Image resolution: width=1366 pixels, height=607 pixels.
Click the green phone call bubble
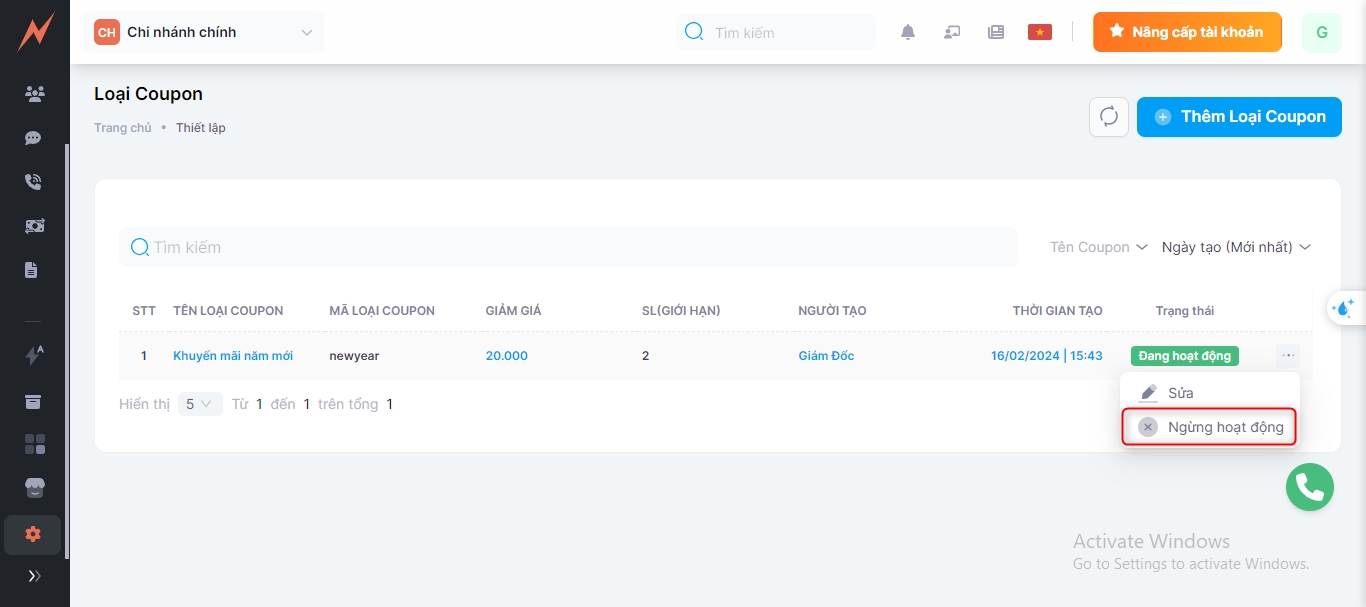point(1310,487)
